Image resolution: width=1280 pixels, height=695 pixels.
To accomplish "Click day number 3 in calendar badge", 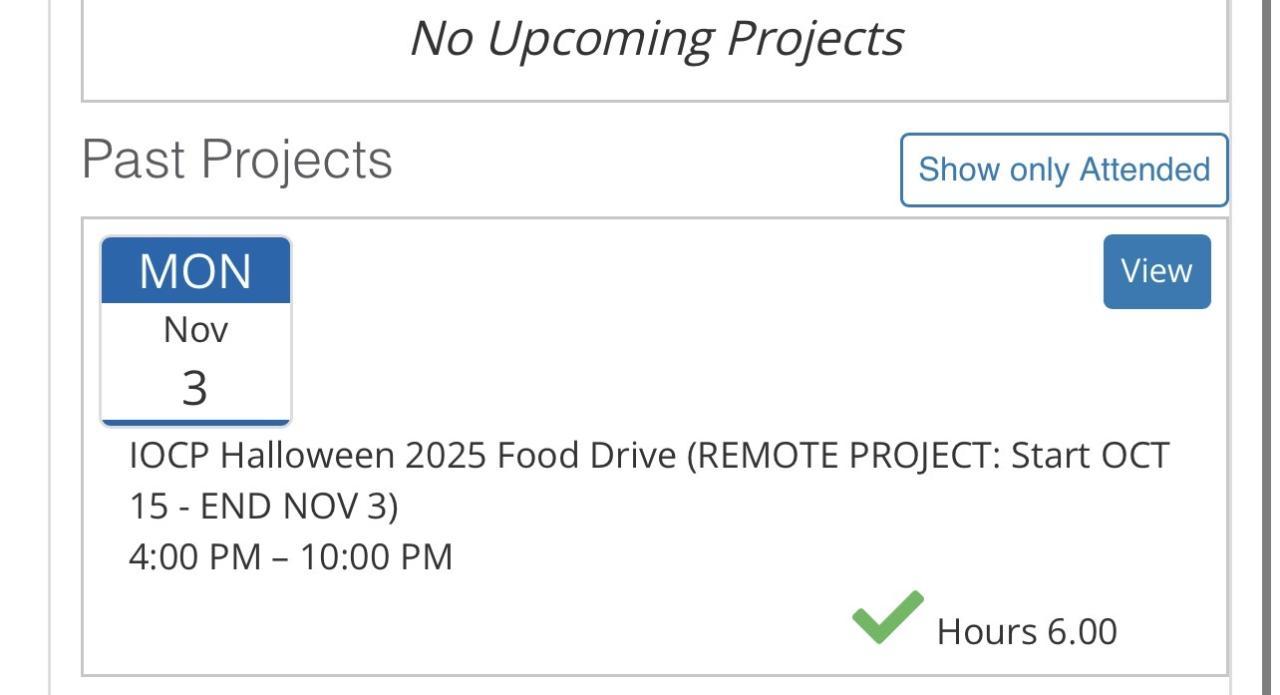I will point(195,388).
